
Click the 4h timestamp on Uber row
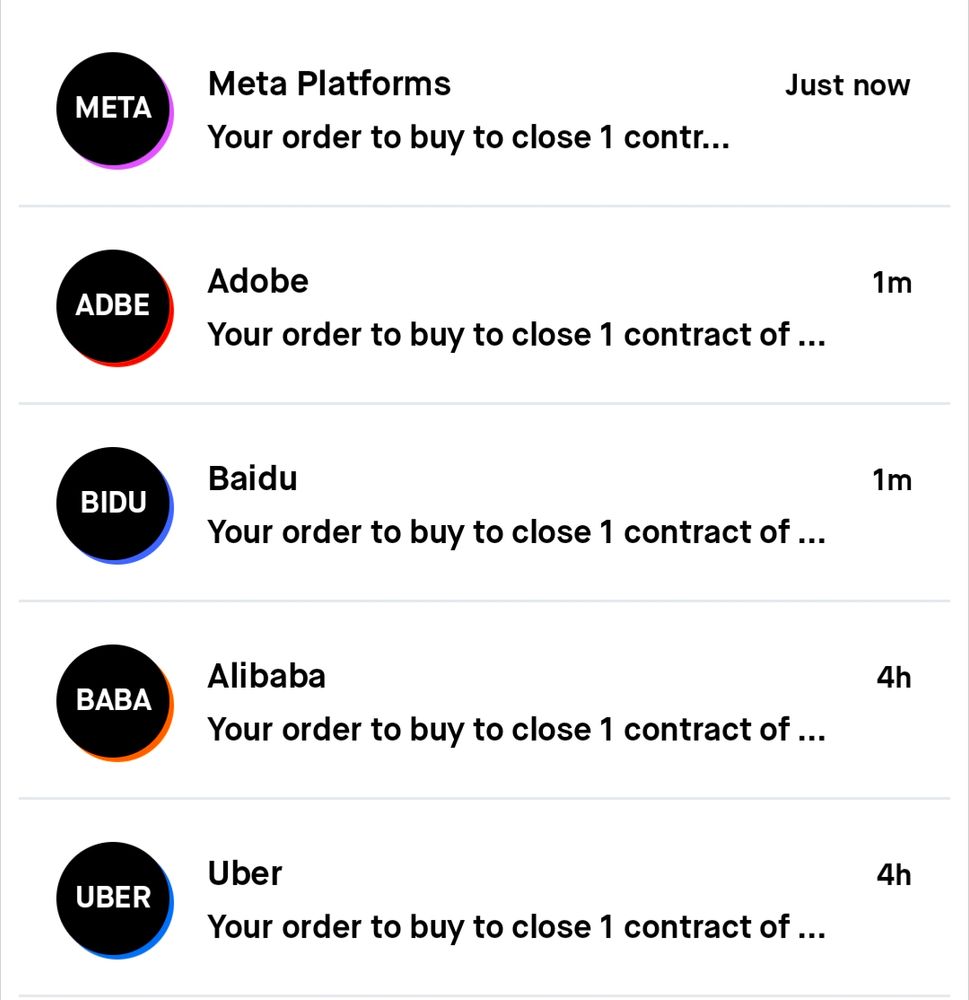click(894, 875)
